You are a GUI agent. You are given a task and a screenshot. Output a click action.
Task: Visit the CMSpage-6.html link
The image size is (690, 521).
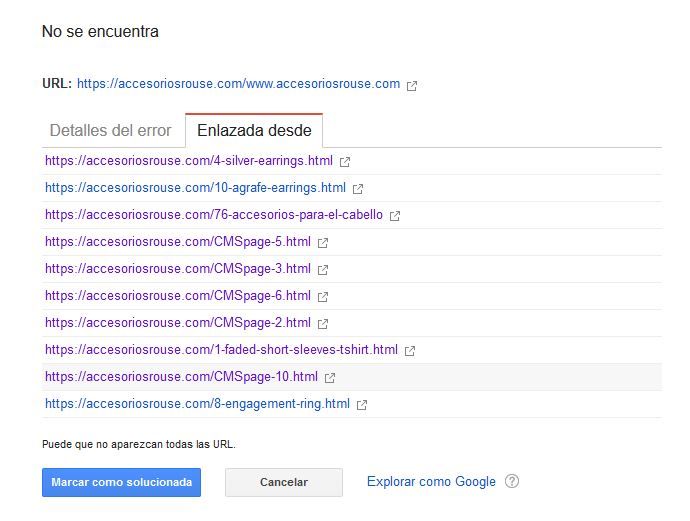coord(178,296)
